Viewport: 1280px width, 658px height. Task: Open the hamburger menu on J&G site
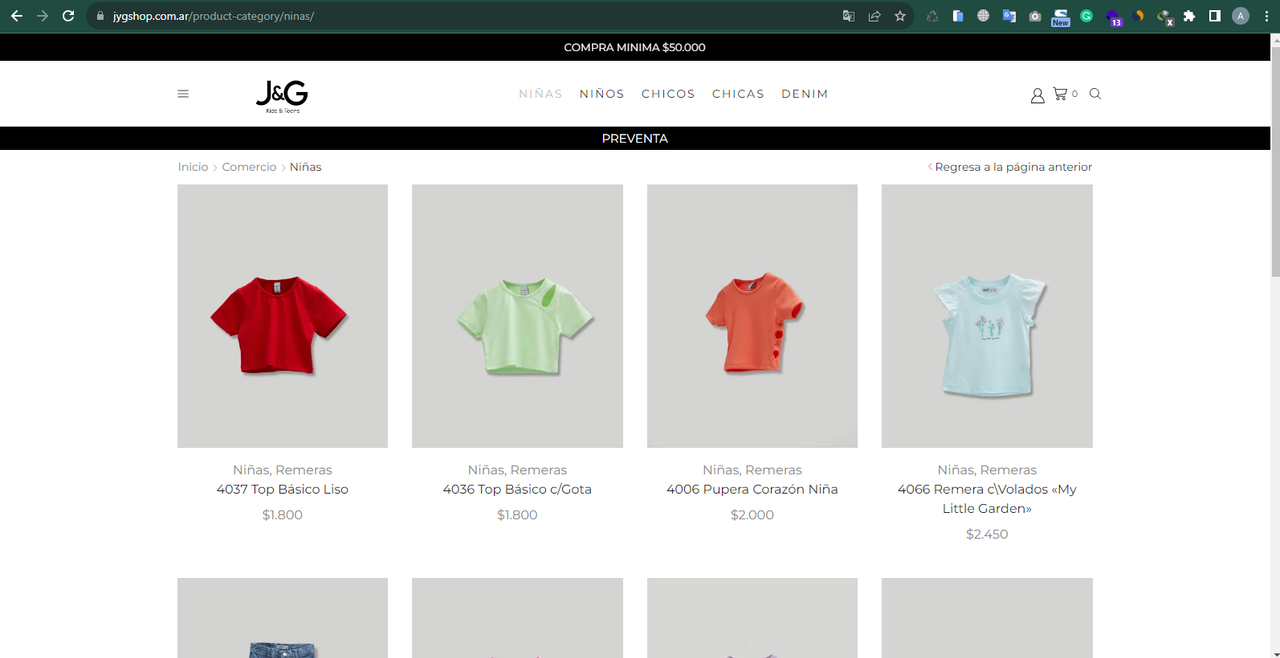point(183,94)
